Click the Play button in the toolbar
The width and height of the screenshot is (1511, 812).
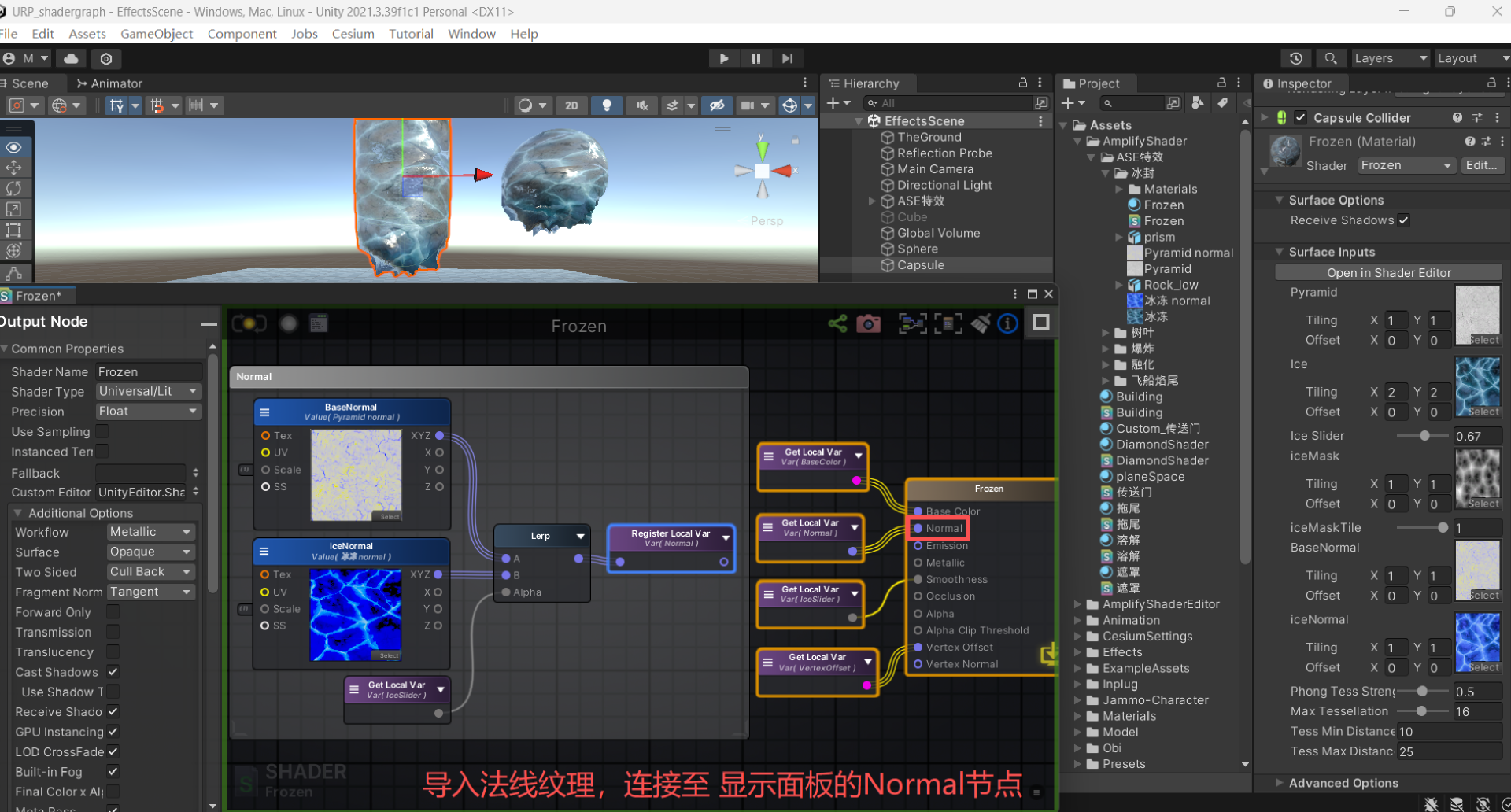pyautogui.click(x=723, y=58)
